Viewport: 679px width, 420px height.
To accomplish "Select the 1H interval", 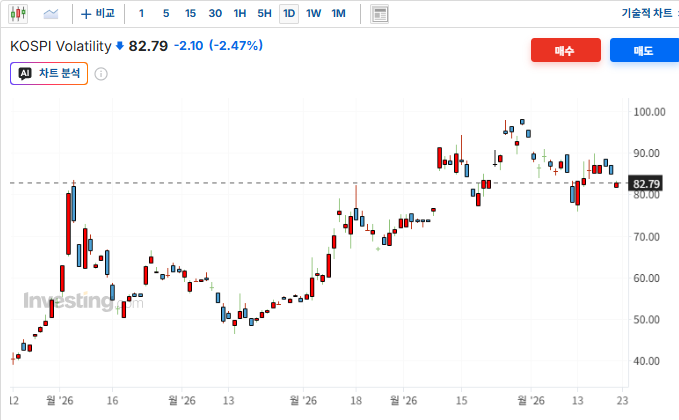I will pyautogui.click(x=240, y=14).
